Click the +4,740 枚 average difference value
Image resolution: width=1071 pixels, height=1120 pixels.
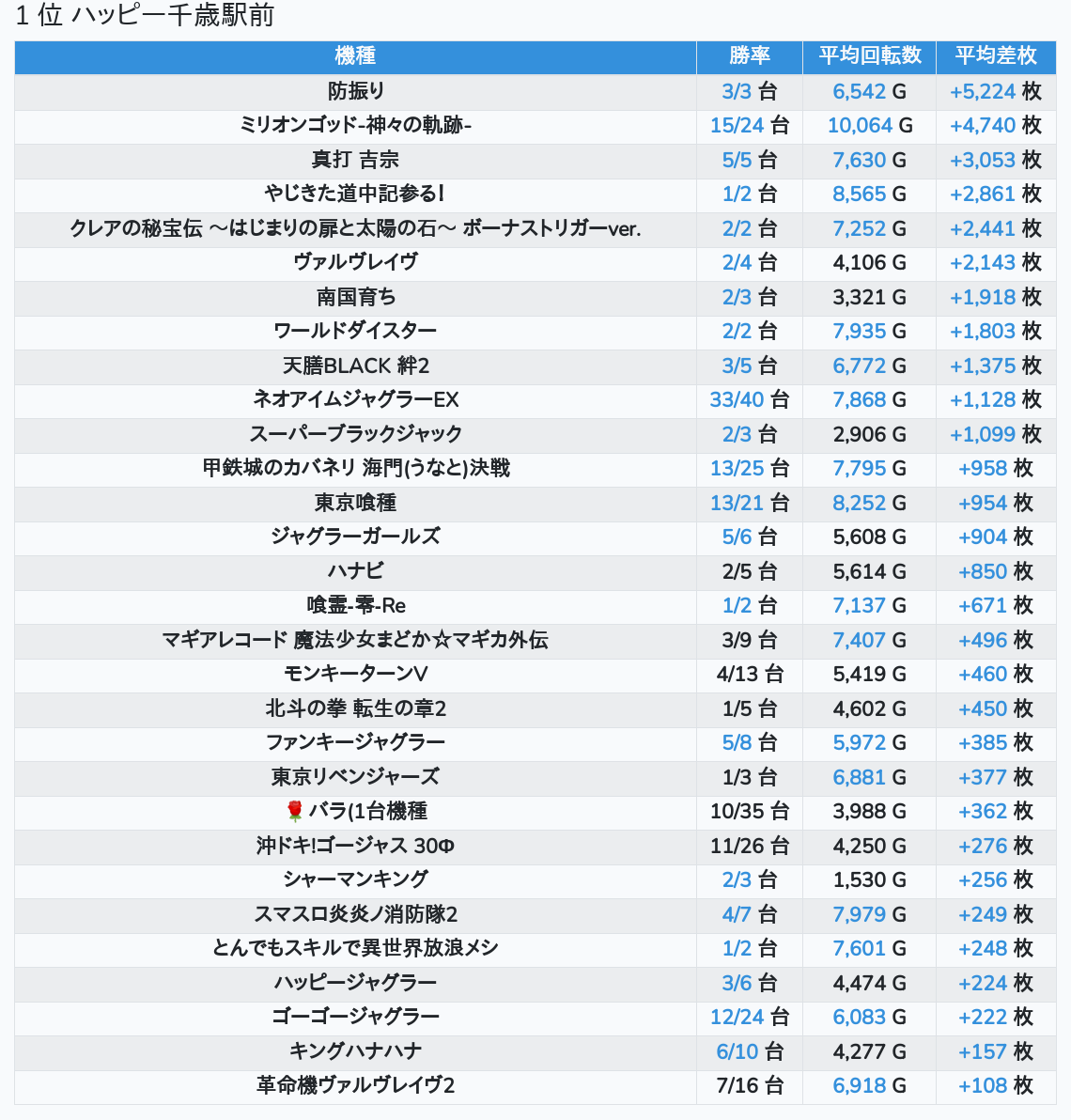tap(996, 125)
